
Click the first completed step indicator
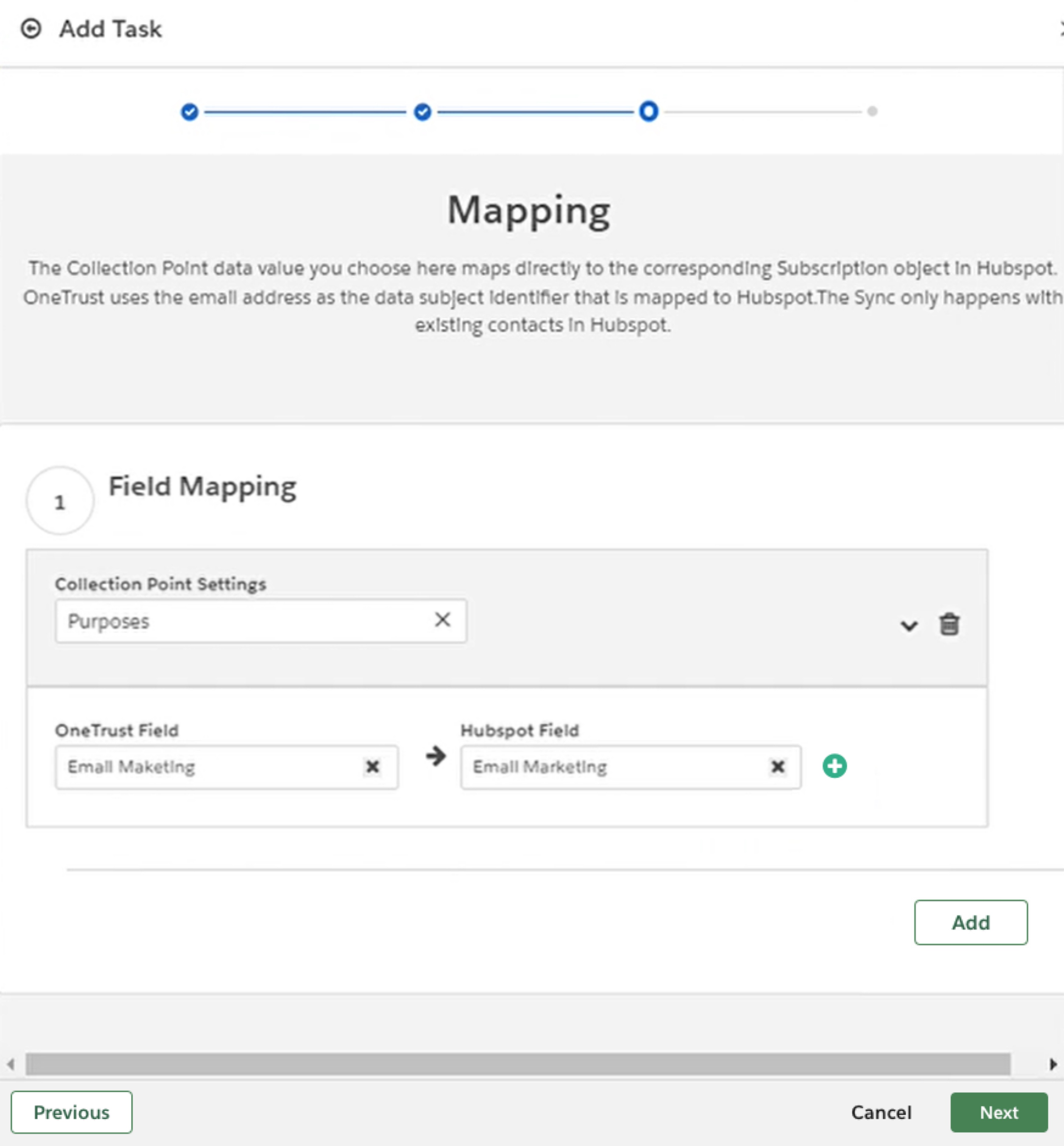[190, 112]
